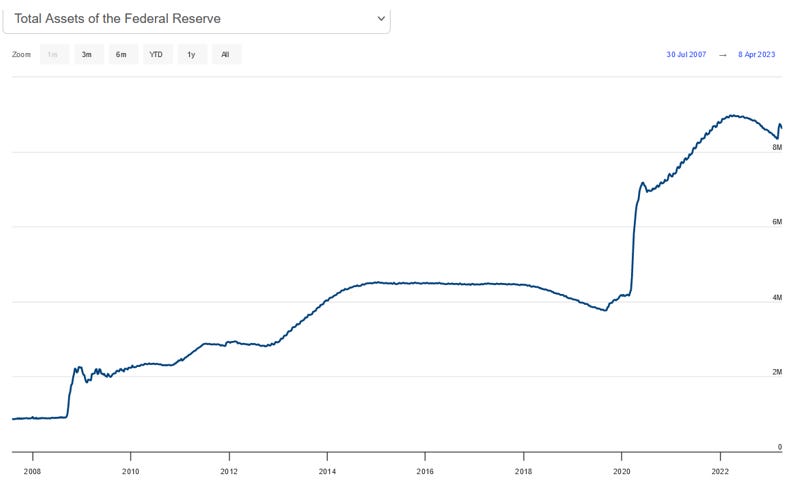Click the 0 y-axis label

(x=780, y=447)
